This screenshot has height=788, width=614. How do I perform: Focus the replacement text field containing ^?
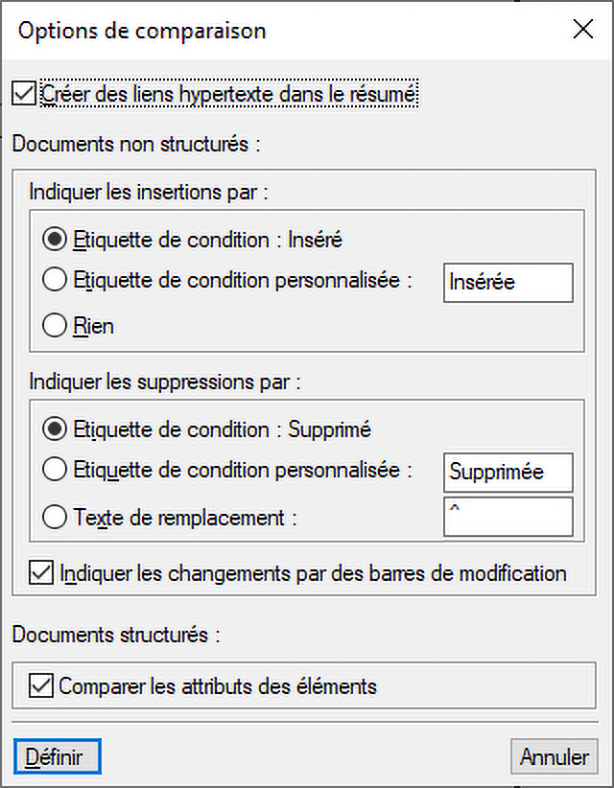pyautogui.click(x=507, y=517)
